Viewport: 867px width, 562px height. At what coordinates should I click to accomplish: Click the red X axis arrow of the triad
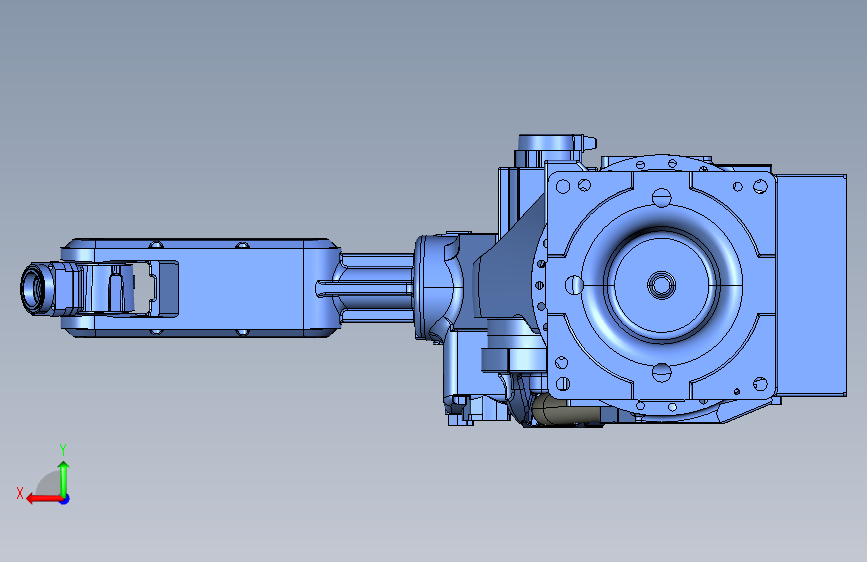44,499
